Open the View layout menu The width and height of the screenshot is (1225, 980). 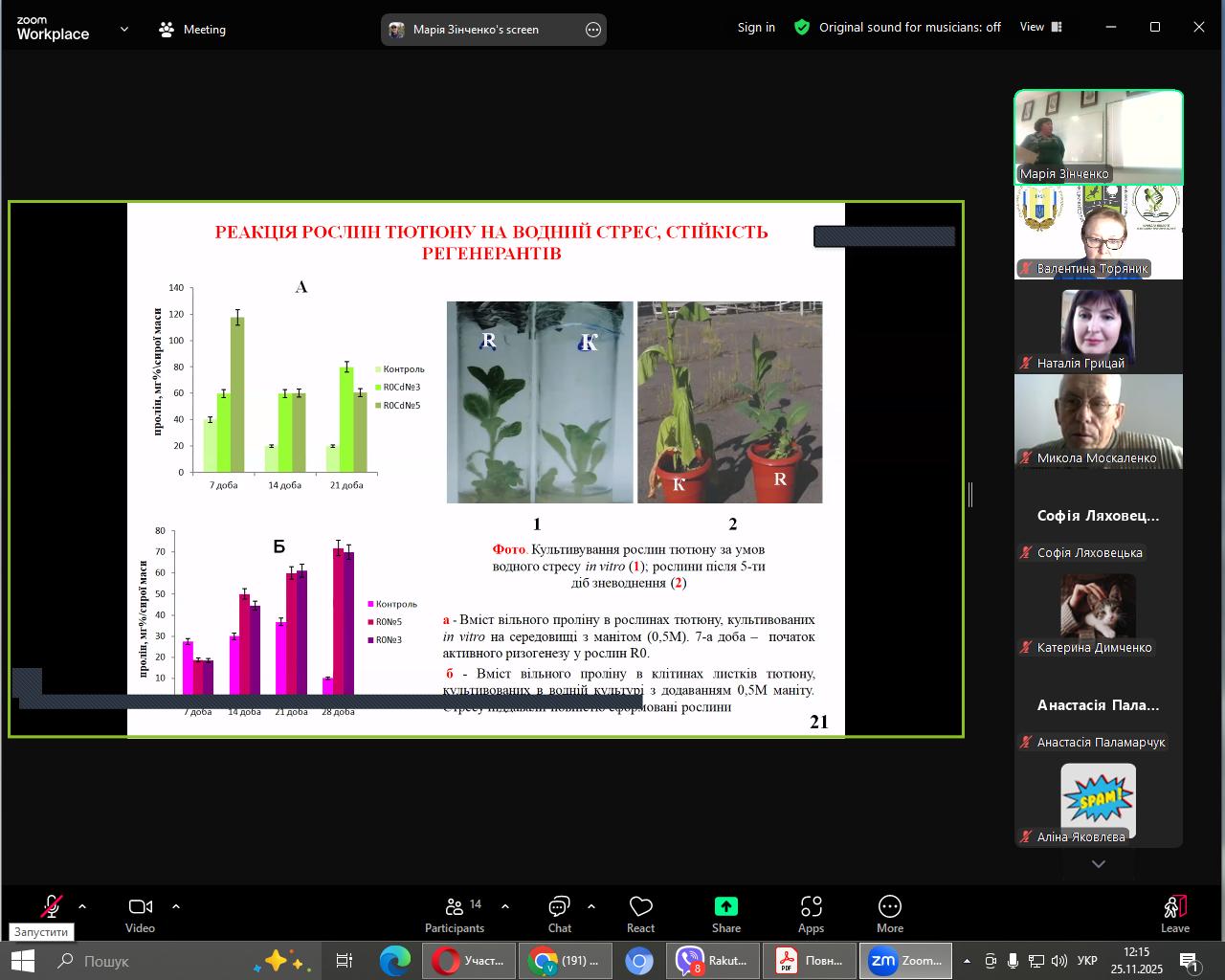1041,28
